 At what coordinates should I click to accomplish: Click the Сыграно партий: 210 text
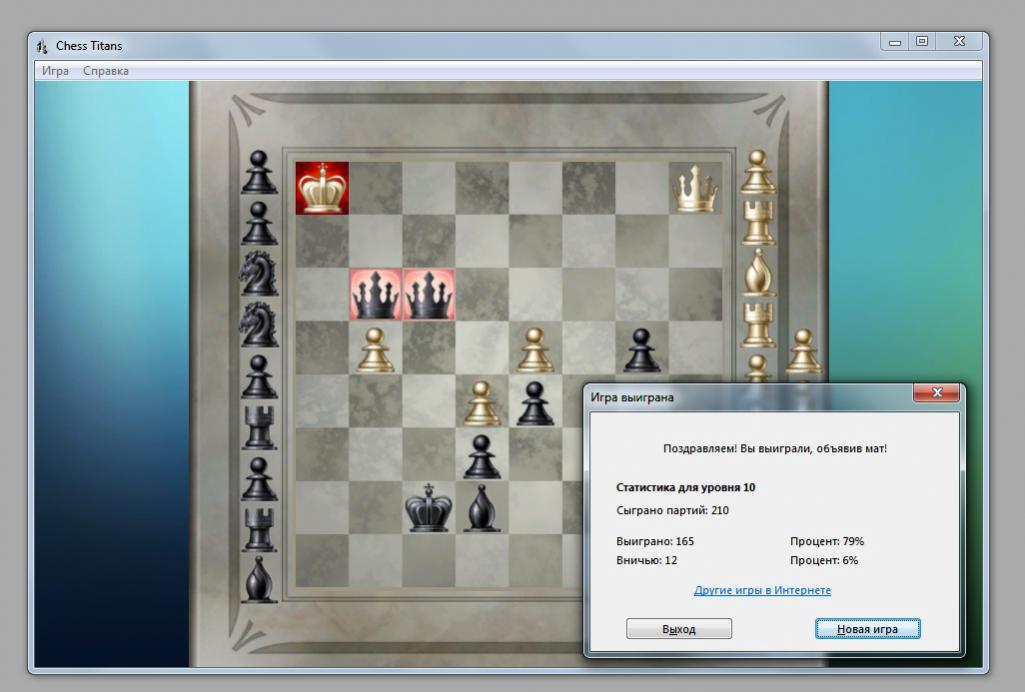[672, 510]
